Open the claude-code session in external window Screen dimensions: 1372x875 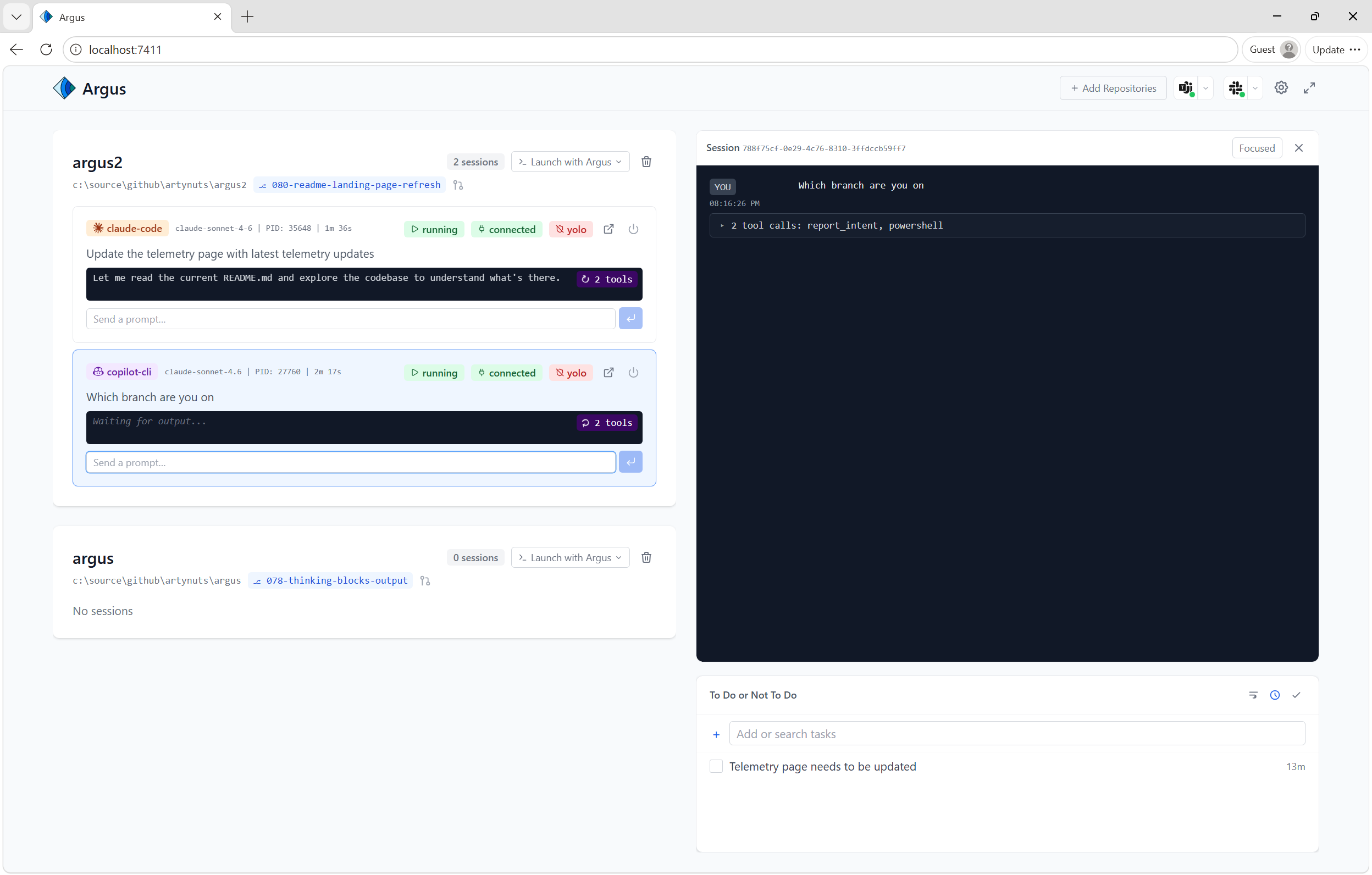point(608,229)
